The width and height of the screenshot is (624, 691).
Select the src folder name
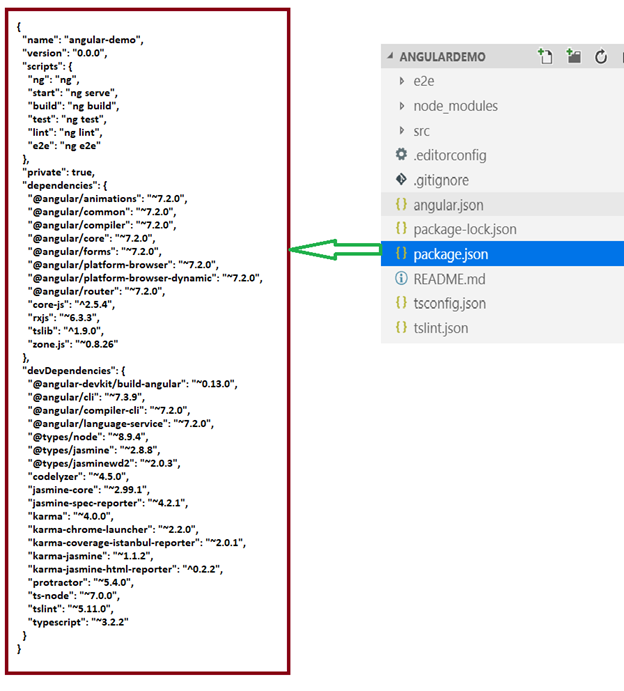click(x=421, y=131)
